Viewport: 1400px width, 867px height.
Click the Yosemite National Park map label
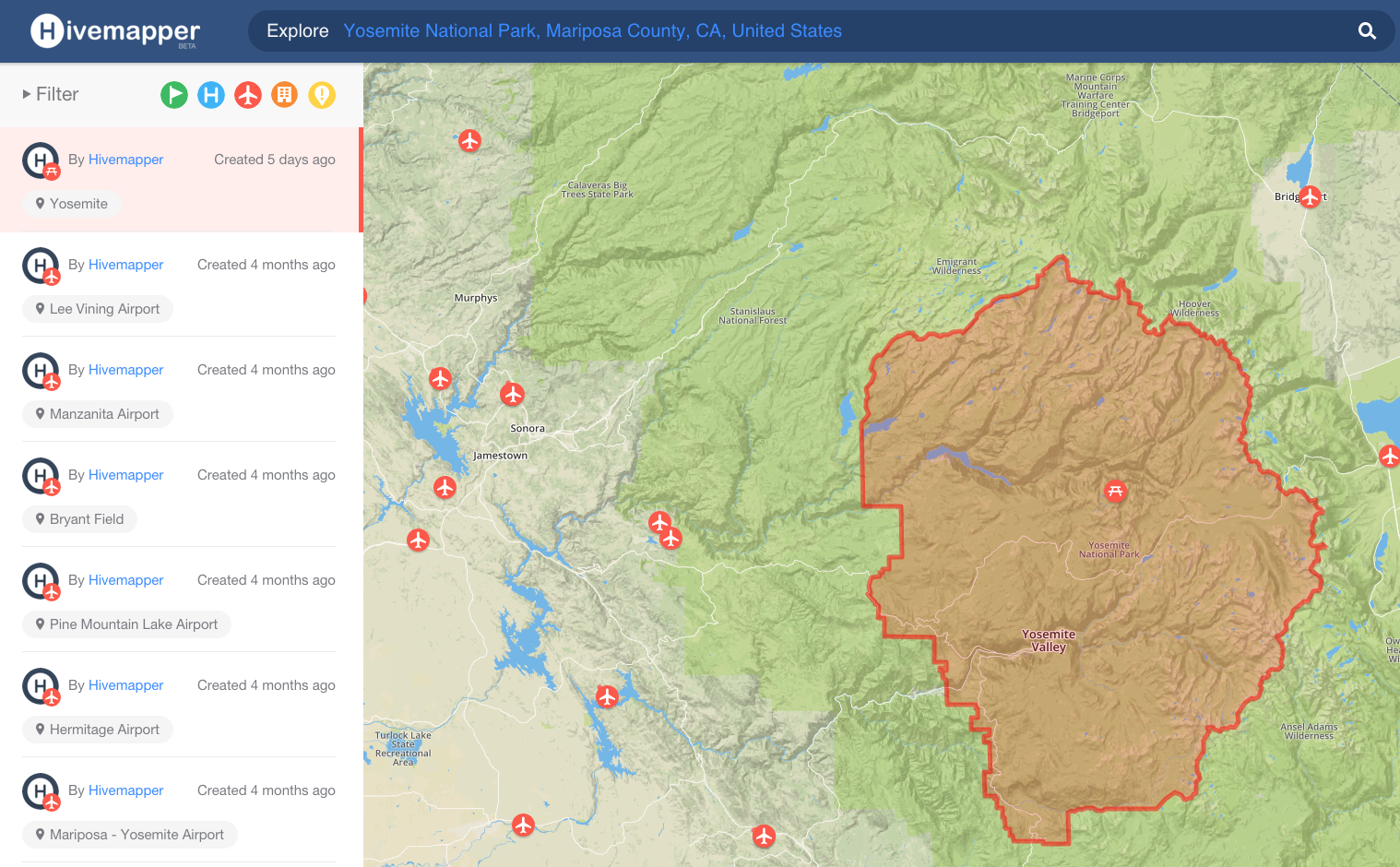[1109, 550]
